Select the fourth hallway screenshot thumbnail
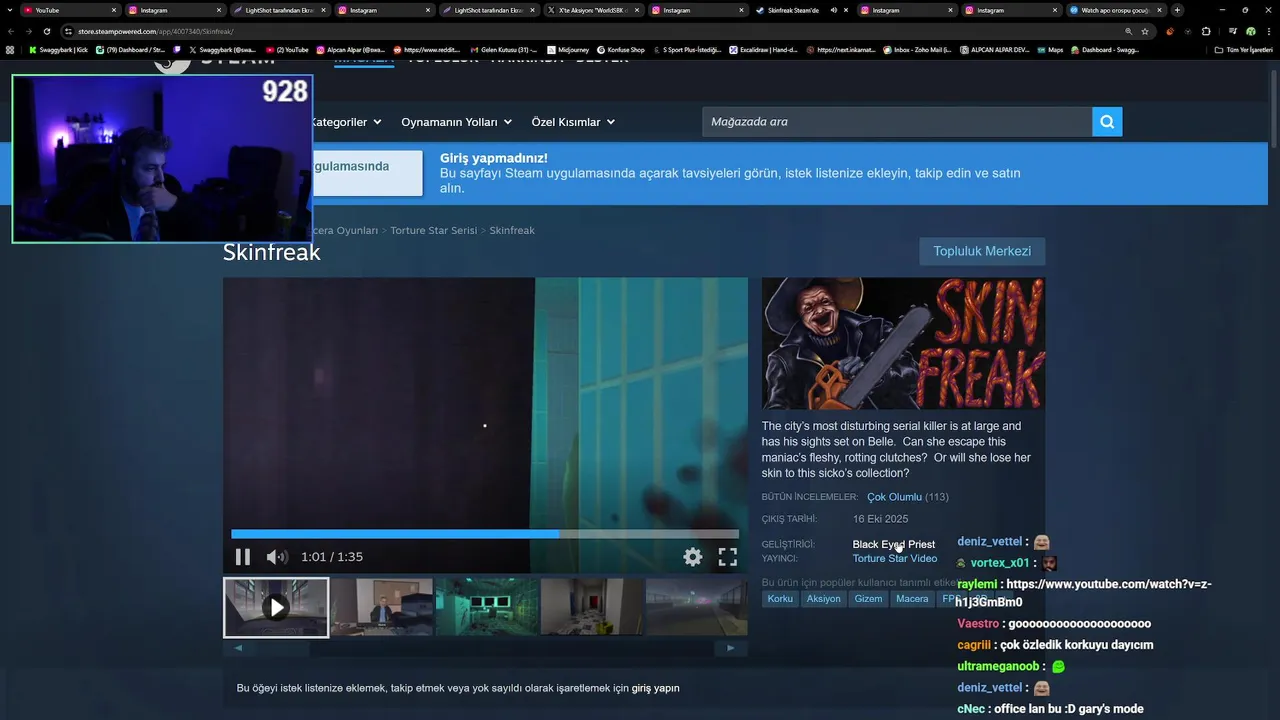The height and width of the screenshot is (720, 1280). [592, 607]
